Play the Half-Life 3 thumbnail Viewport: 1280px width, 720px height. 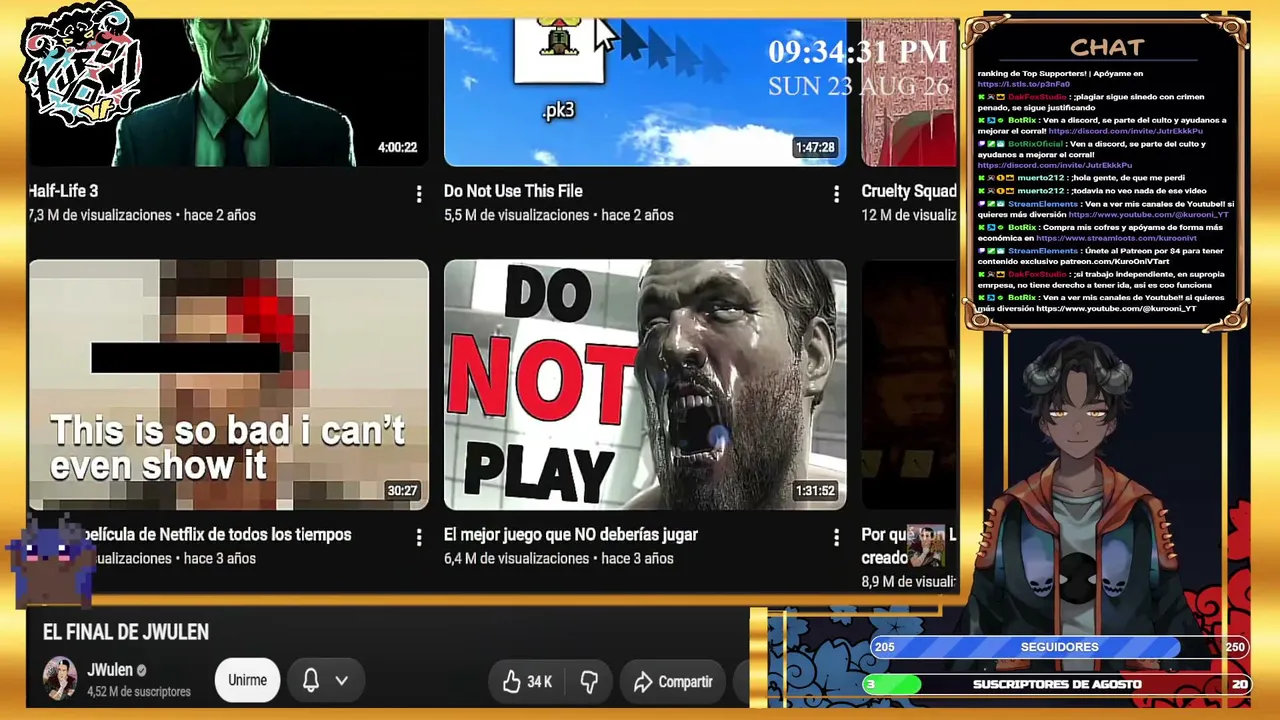[228, 92]
